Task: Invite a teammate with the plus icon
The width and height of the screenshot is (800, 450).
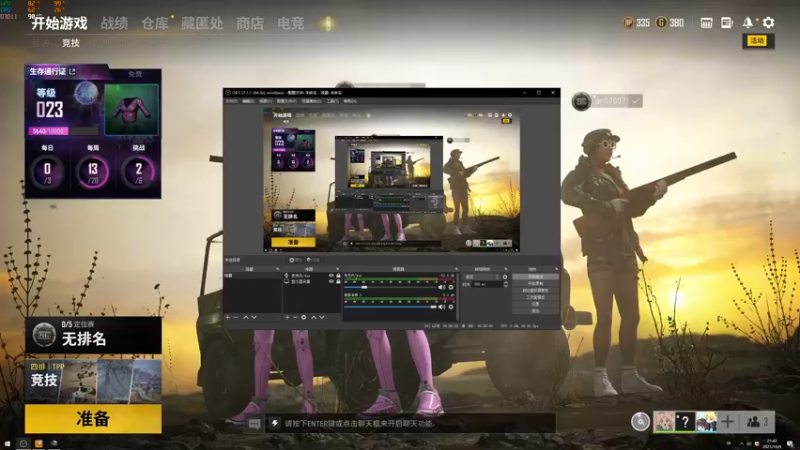Action: click(x=727, y=422)
